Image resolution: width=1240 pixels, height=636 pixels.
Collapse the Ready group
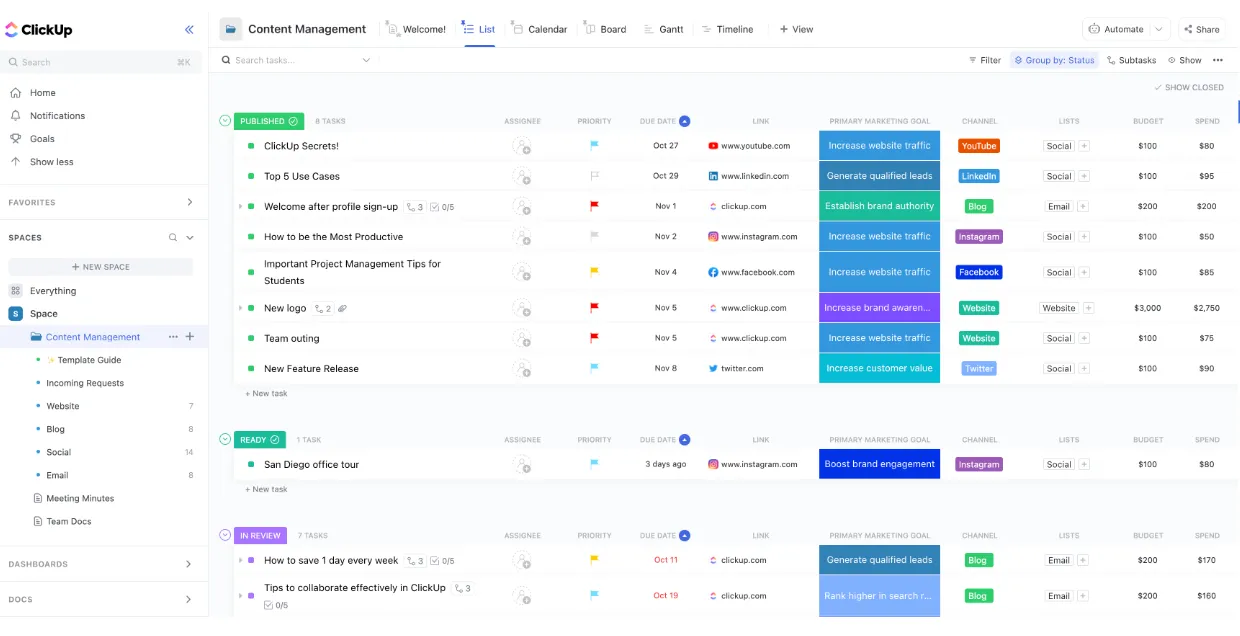tap(225, 439)
